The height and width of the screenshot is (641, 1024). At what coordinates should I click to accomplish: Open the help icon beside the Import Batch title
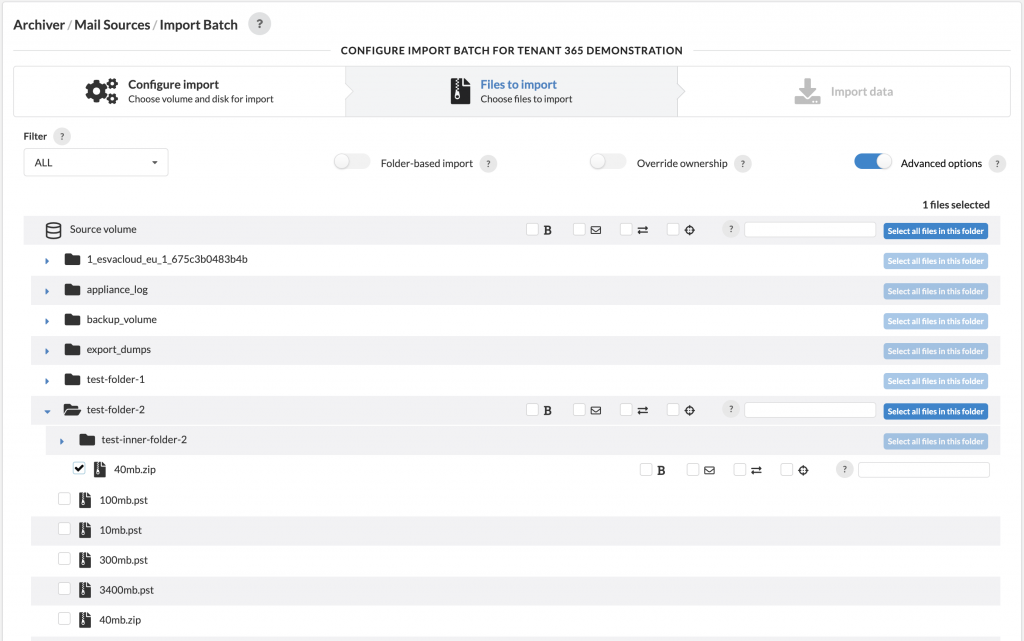259,24
